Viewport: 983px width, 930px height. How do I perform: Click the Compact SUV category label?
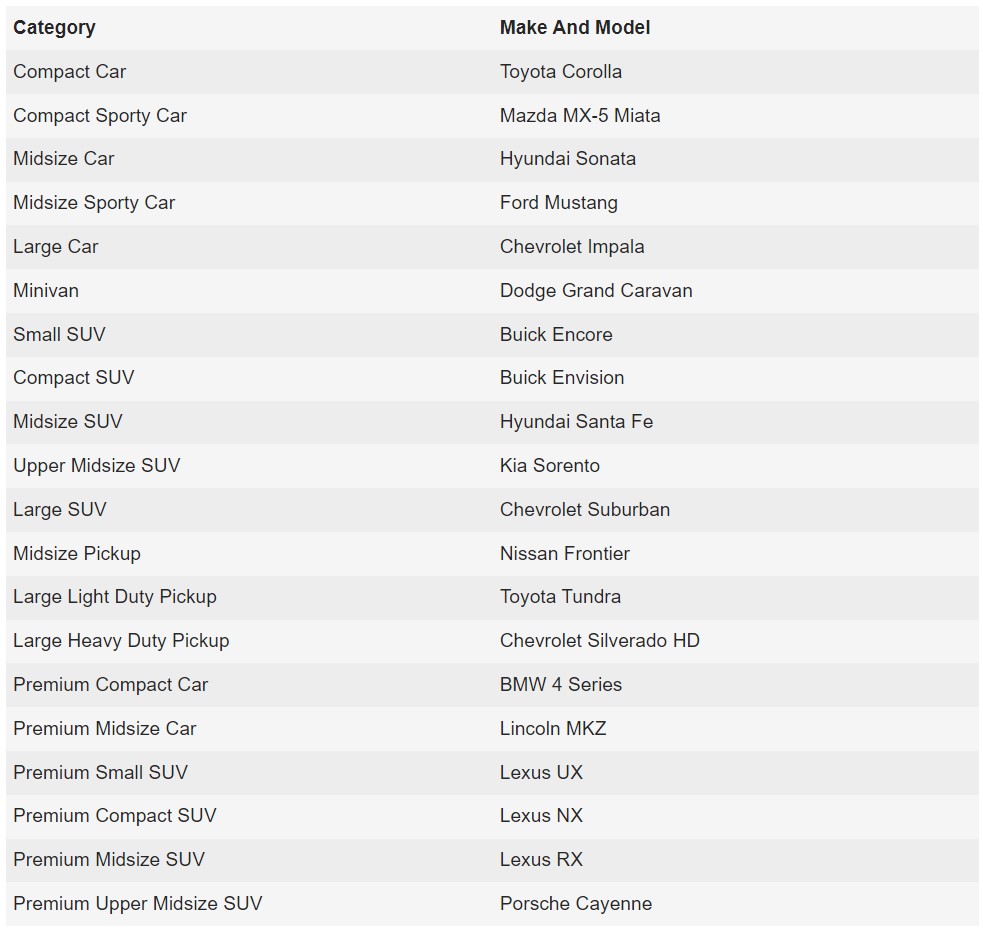74,378
